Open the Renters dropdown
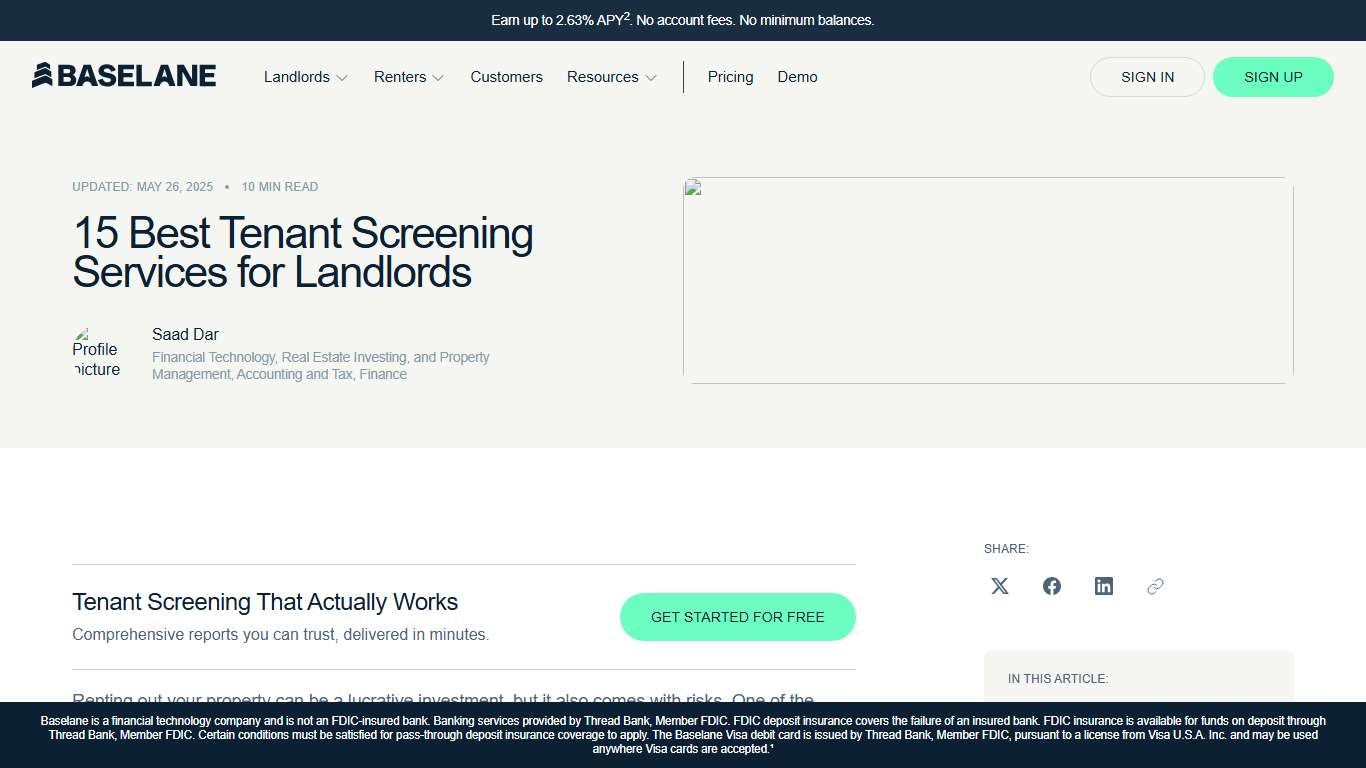Image resolution: width=1366 pixels, height=768 pixels. click(407, 77)
